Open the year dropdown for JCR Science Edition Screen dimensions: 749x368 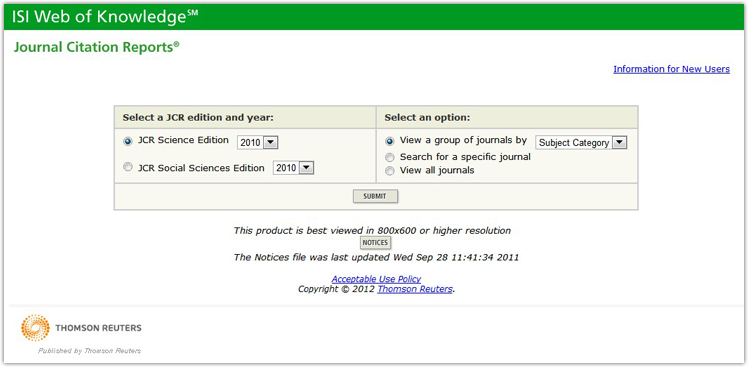point(257,142)
